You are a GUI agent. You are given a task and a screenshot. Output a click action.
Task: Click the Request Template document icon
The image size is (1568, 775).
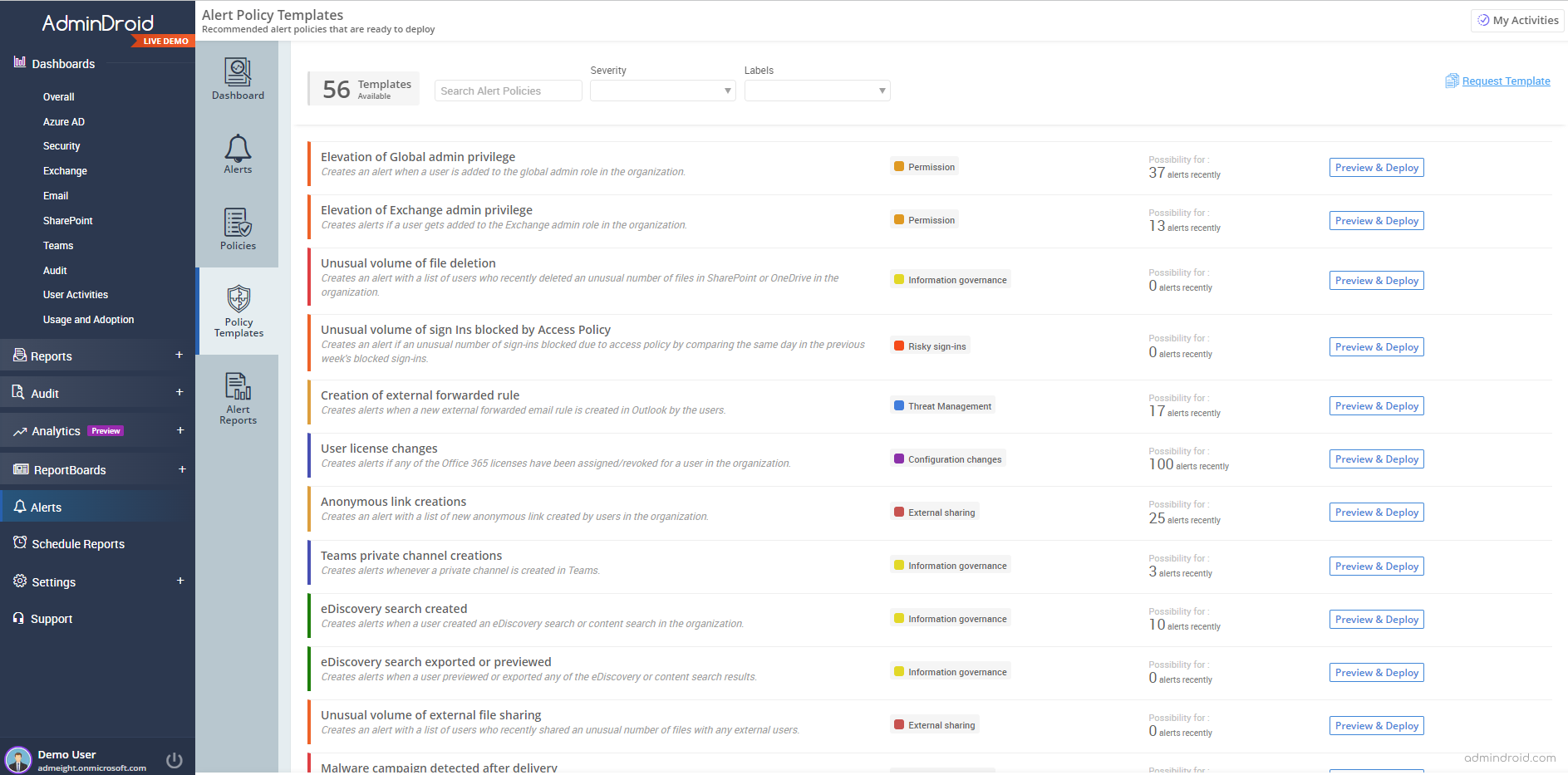[x=1452, y=80]
